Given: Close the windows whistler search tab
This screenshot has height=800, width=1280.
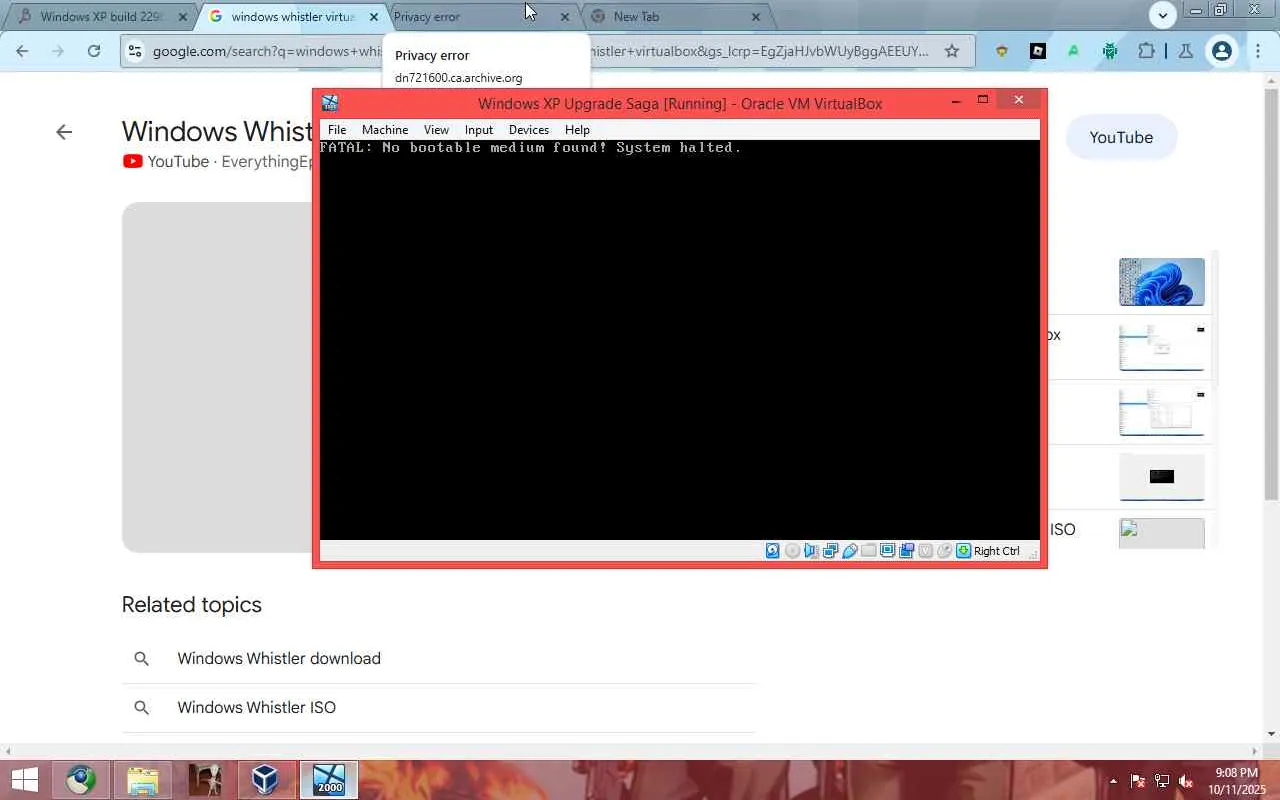Looking at the screenshot, I should click(374, 17).
